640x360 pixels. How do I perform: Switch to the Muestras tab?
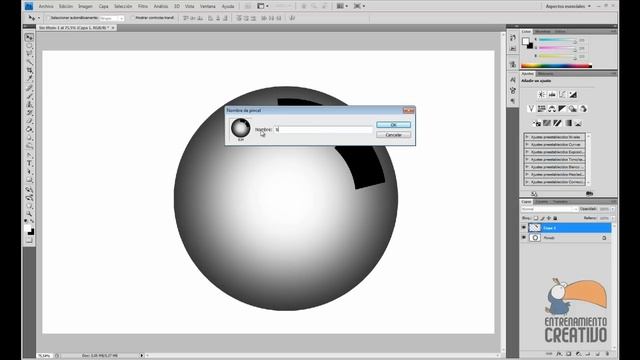coord(543,31)
